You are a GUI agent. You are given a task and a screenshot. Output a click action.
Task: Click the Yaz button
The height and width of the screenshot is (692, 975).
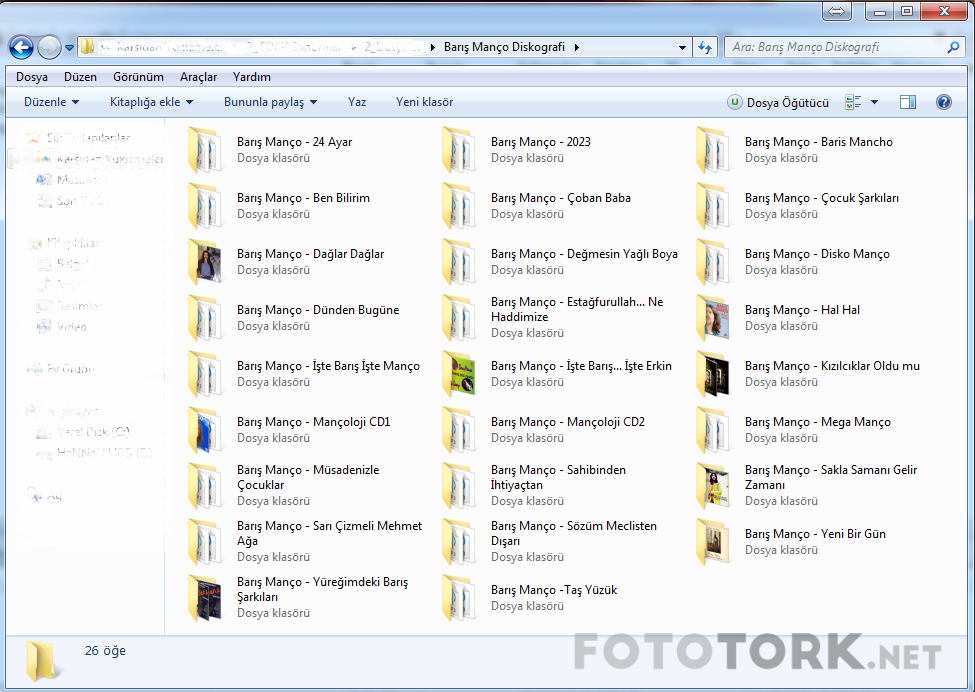coord(357,102)
